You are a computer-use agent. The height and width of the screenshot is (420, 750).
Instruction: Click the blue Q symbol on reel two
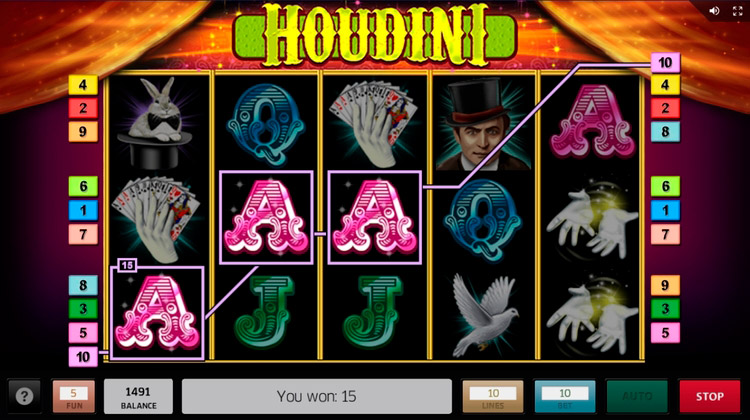click(x=265, y=124)
